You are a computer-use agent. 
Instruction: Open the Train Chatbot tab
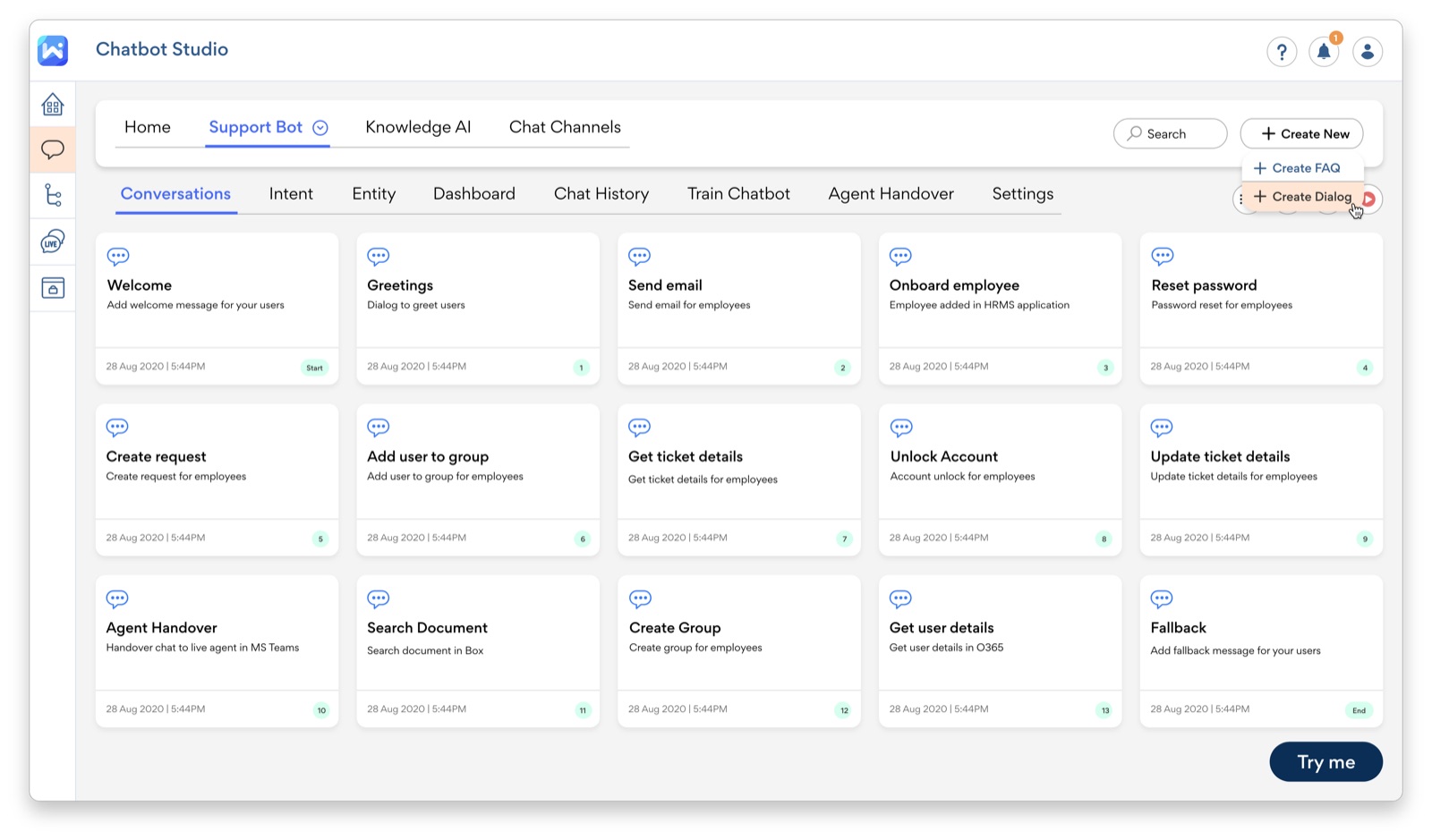738,194
